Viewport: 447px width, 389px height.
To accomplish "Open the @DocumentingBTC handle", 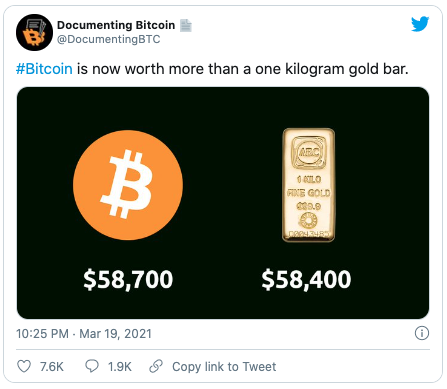I will [108, 39].
